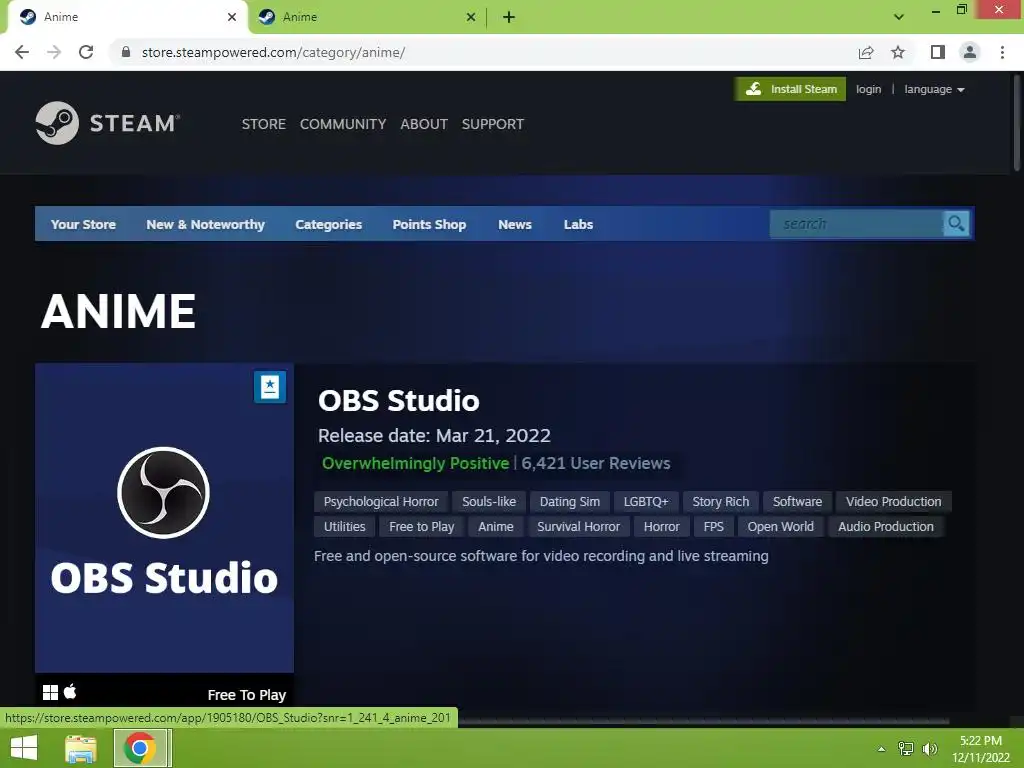Screen dimensions: 1024x768
Task: Click Chrome icon in taskbar
Action: (140, 748)
